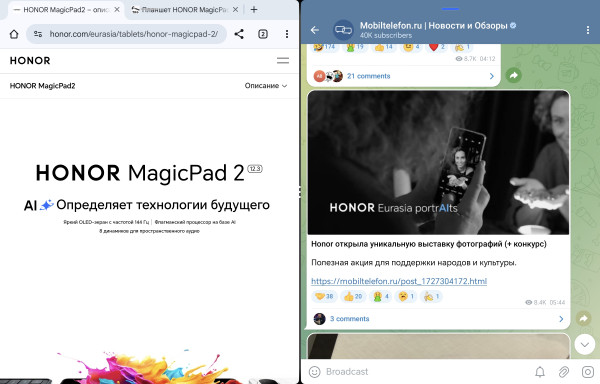Open Mobiltelefon.ru channel avatar
The width and height of the screenshot is (600, 384).
pos(343,30)
